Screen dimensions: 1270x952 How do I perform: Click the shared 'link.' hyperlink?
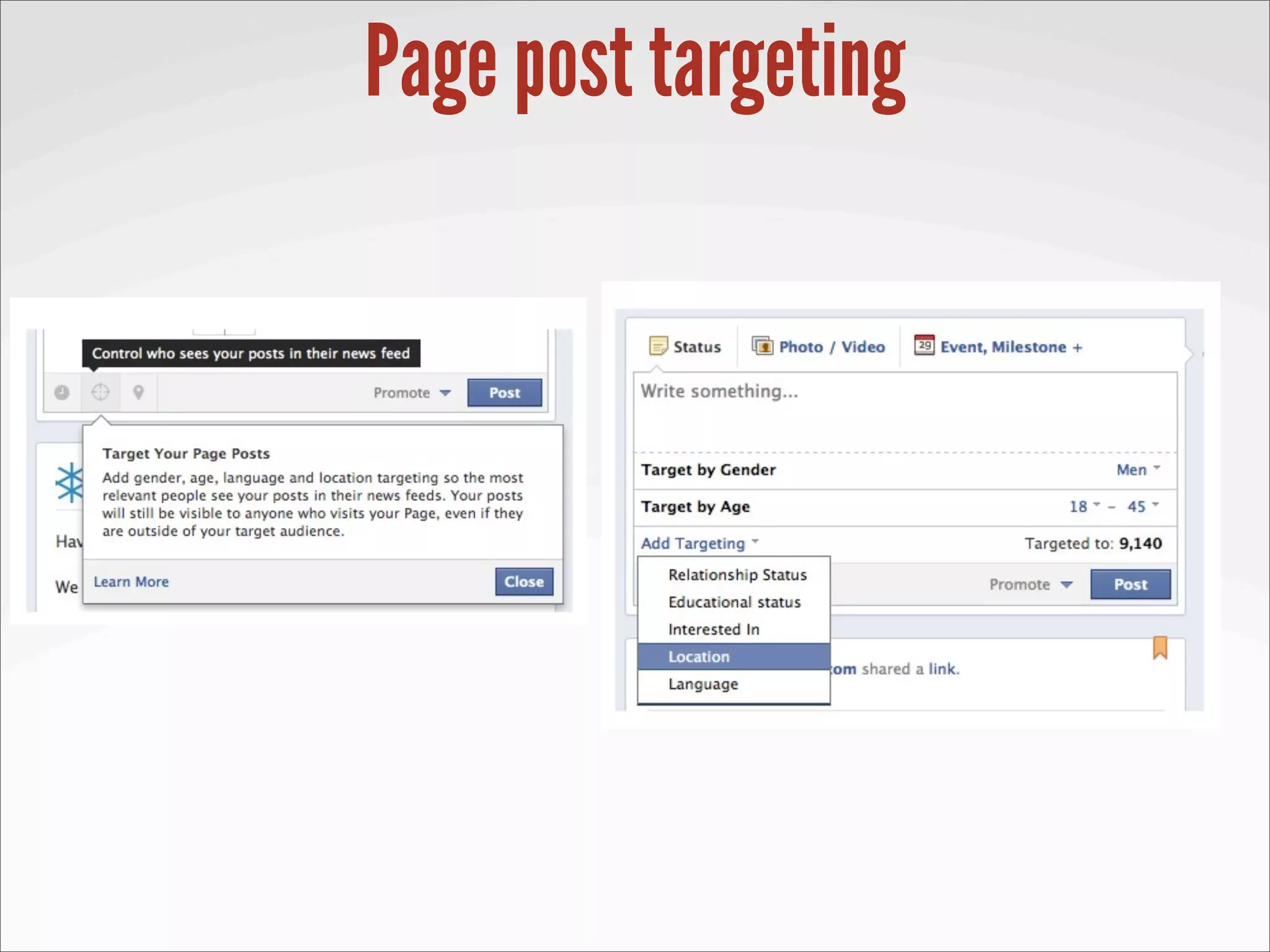pyautogui.click(x=944, y=669)
